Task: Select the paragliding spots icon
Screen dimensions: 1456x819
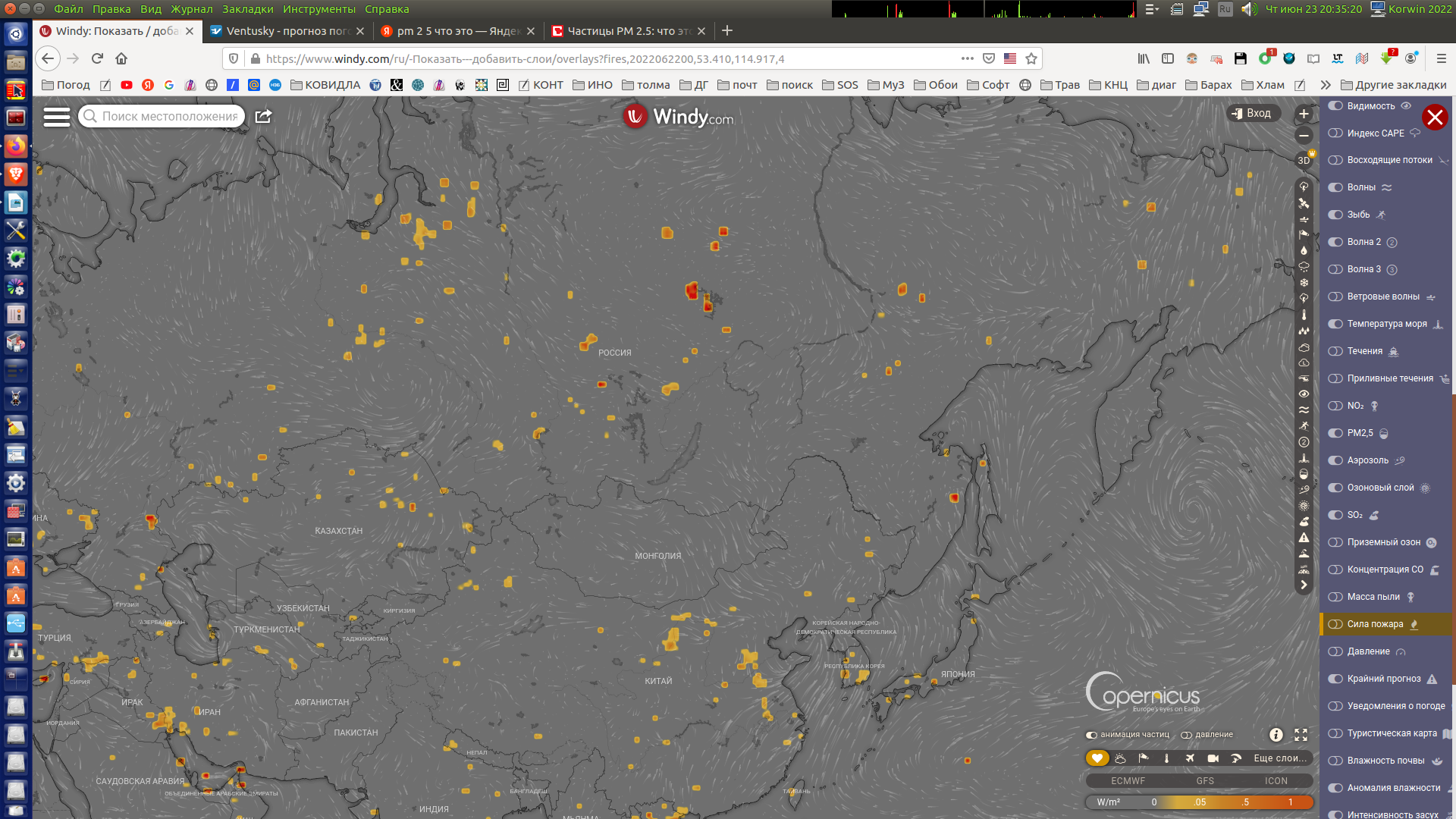Action: (1236, 758)
